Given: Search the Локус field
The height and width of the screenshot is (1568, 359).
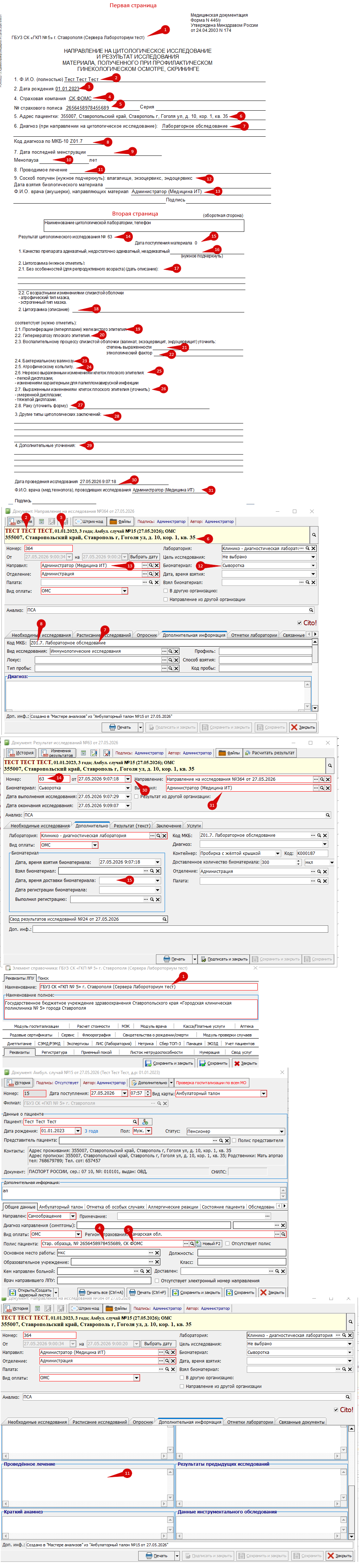Looking at the screenshot, I should point(170,660).
